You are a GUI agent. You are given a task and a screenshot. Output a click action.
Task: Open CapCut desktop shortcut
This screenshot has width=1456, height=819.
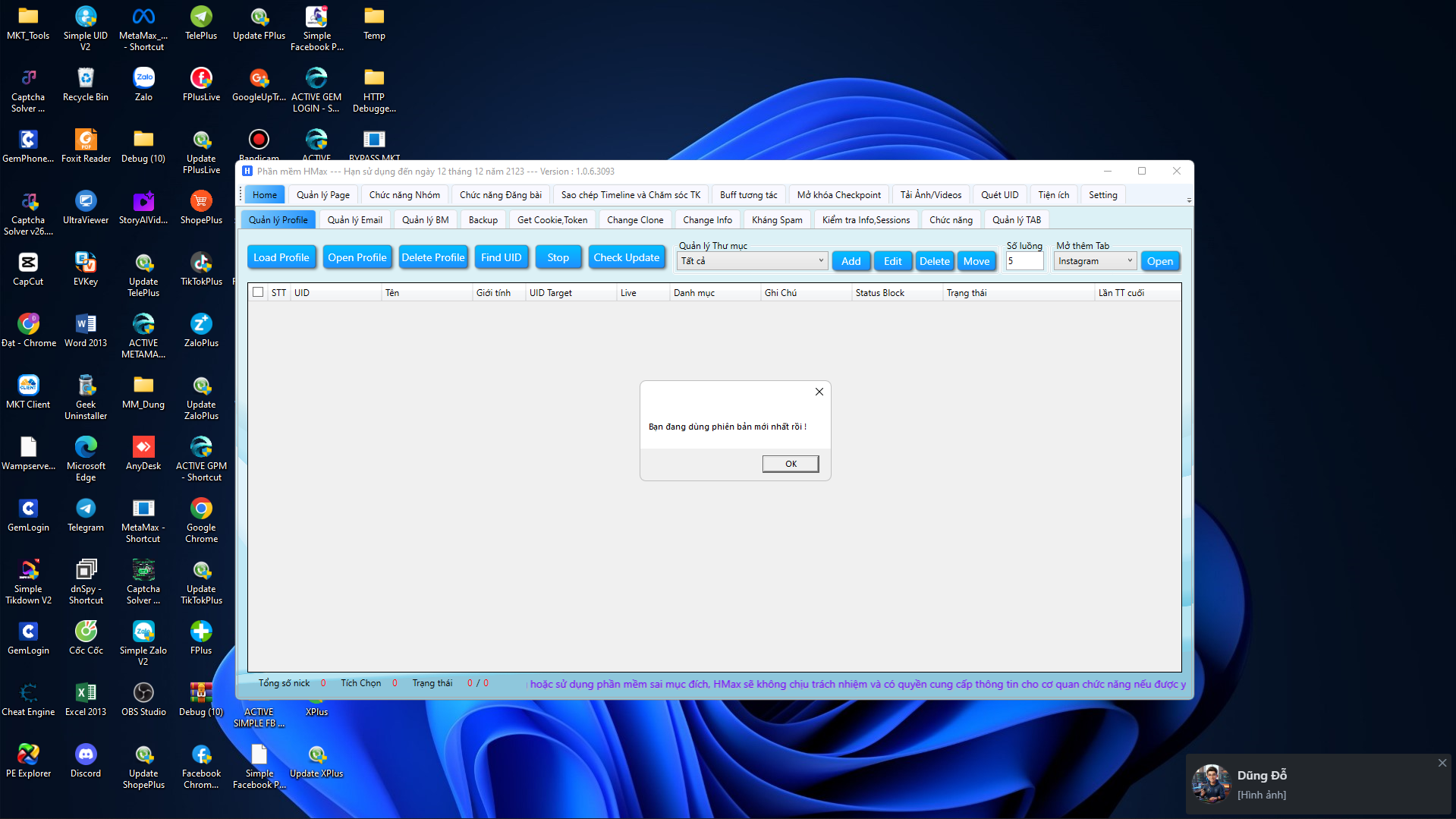[x=28, y=269]
